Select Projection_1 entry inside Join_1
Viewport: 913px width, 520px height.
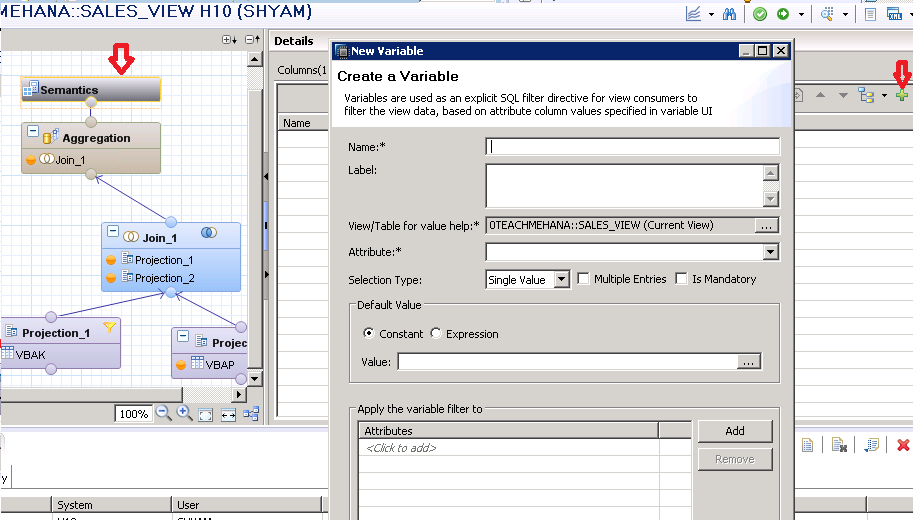(x=164, y=260)
